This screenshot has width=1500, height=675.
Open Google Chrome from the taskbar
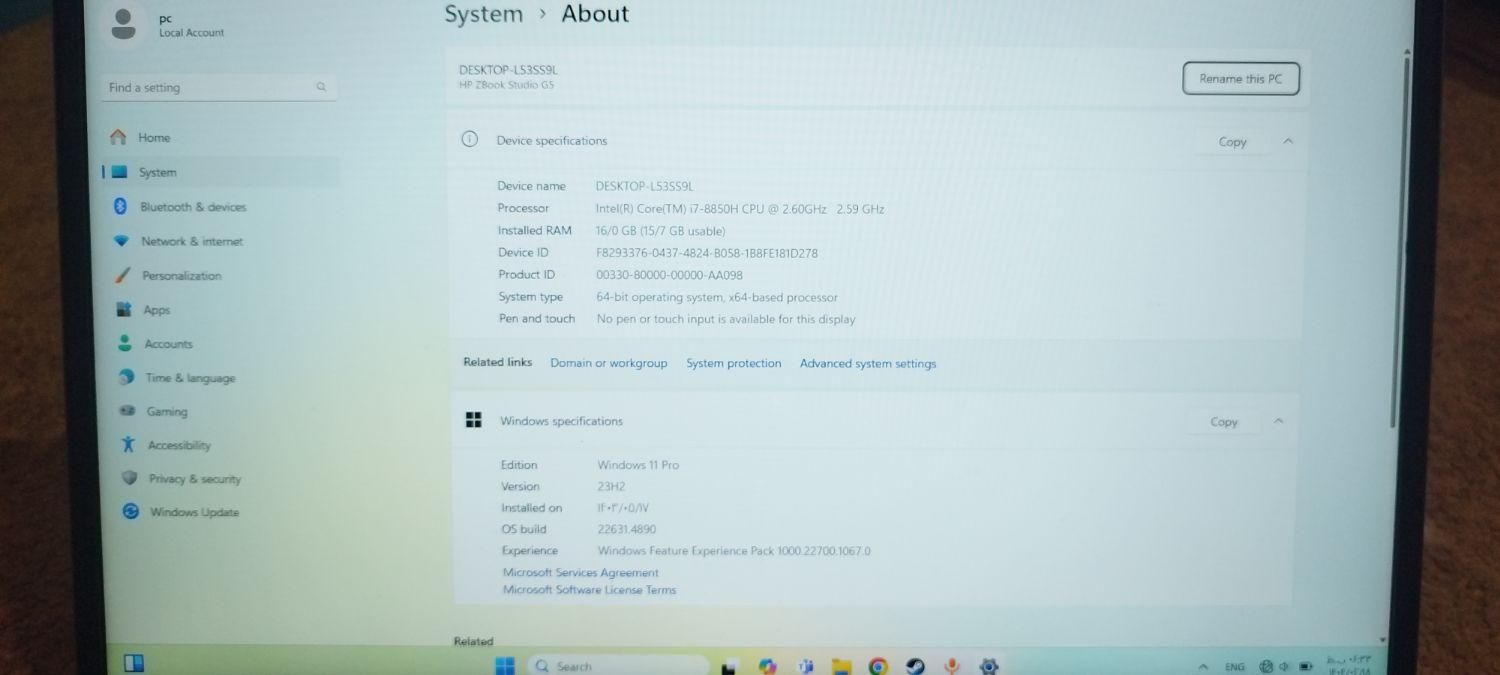point(878,667)
